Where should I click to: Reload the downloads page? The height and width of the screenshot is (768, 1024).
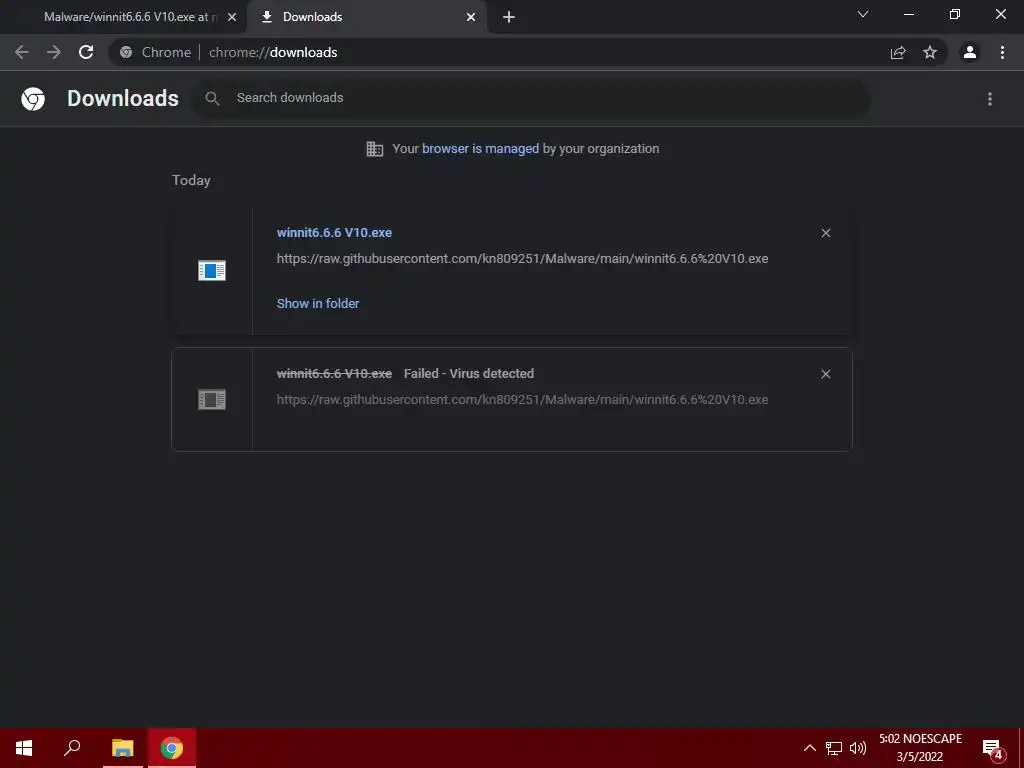click(86, 52)
